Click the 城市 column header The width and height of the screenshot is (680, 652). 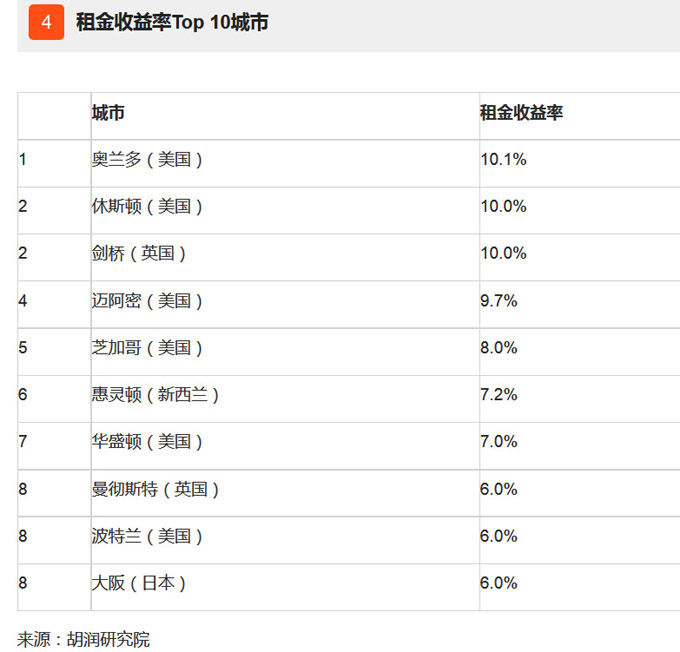click(108, 113)
